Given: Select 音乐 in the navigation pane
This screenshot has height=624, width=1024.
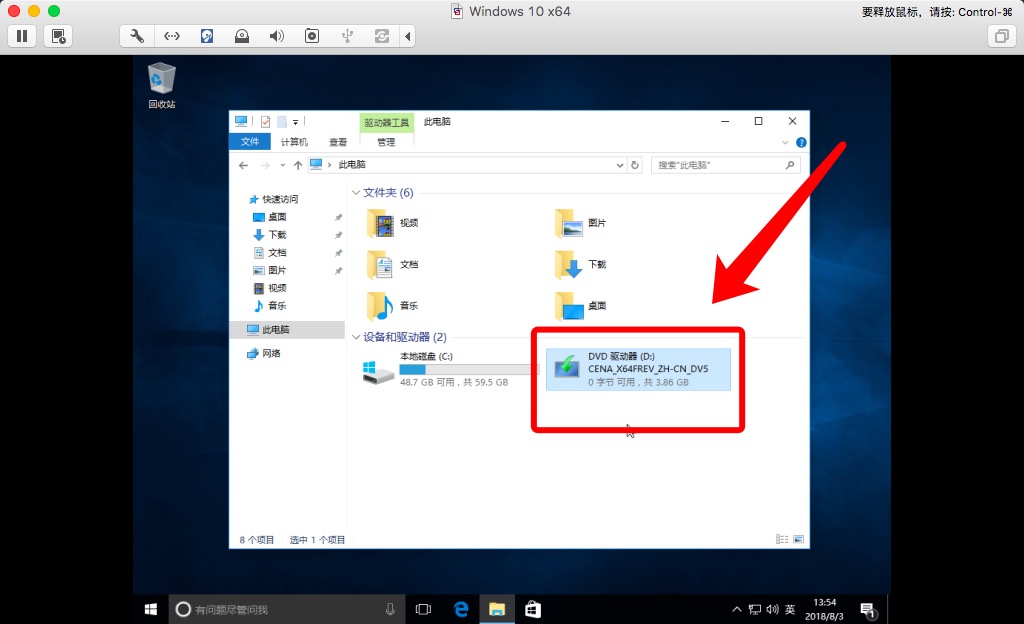Looking at the screenshot, I should pyautogui.click(x=277, y=305).
